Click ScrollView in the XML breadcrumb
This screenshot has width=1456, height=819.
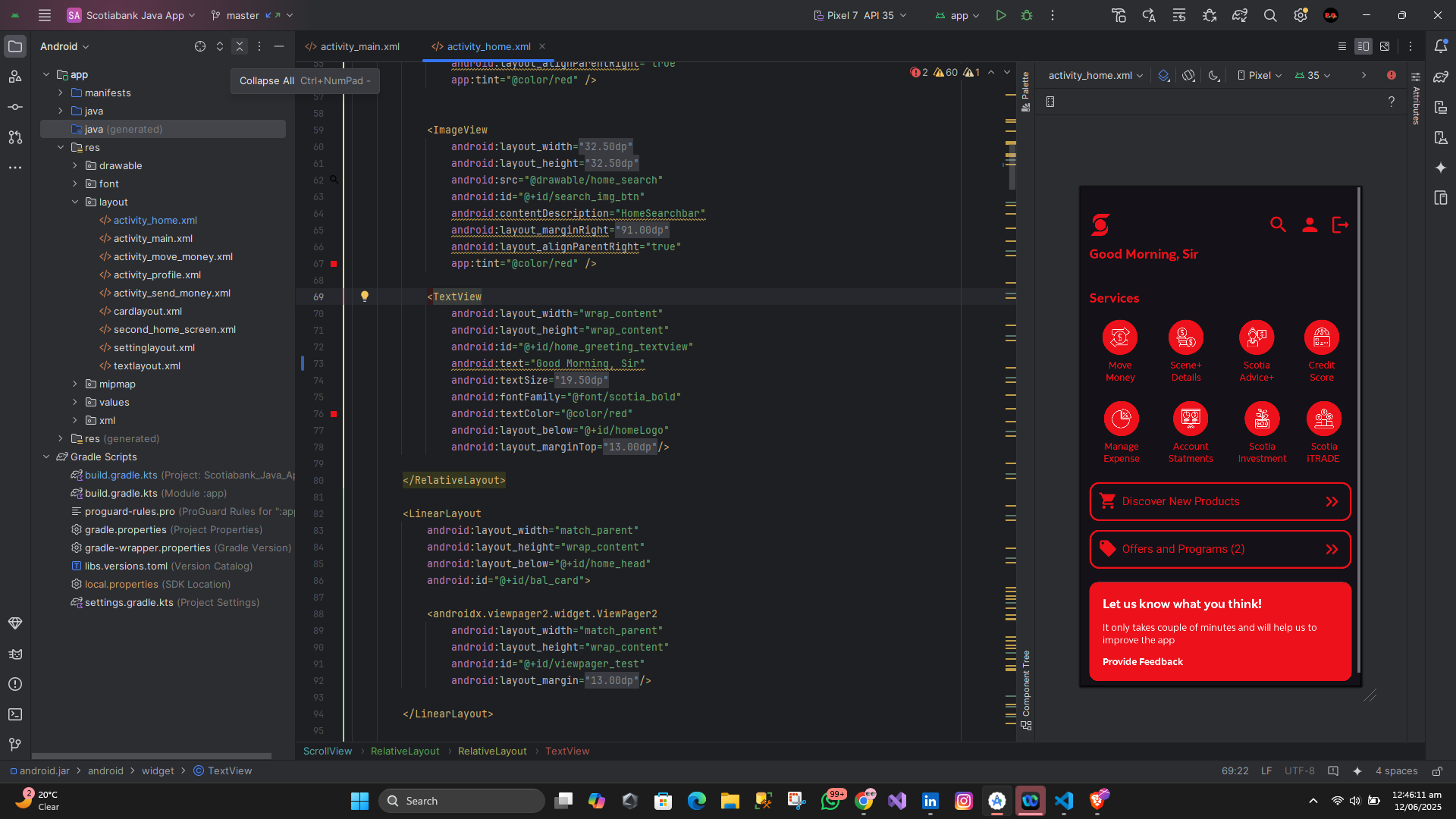tap(328, 751)
